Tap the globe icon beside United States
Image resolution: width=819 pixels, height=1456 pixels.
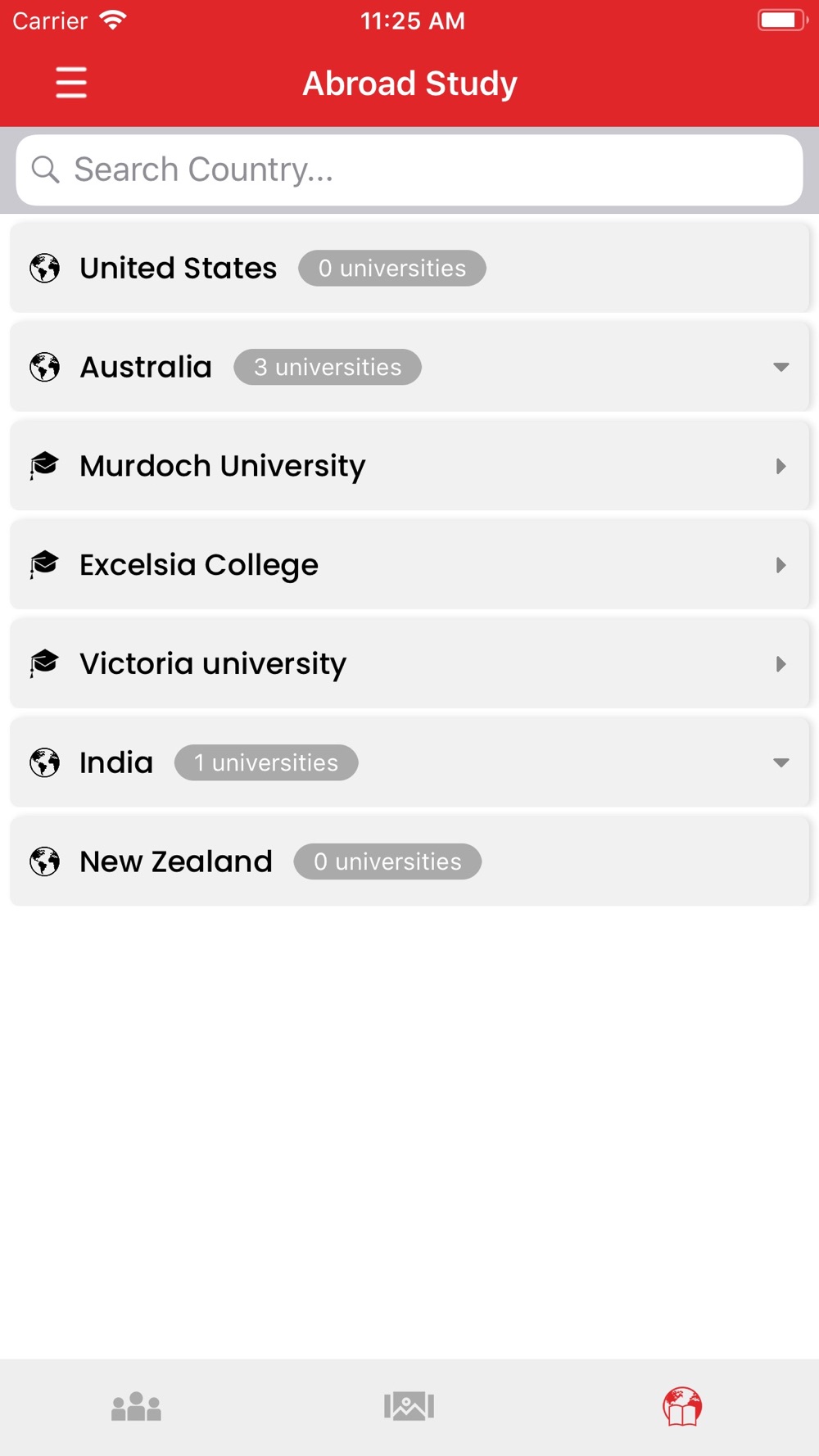point(45,268)
